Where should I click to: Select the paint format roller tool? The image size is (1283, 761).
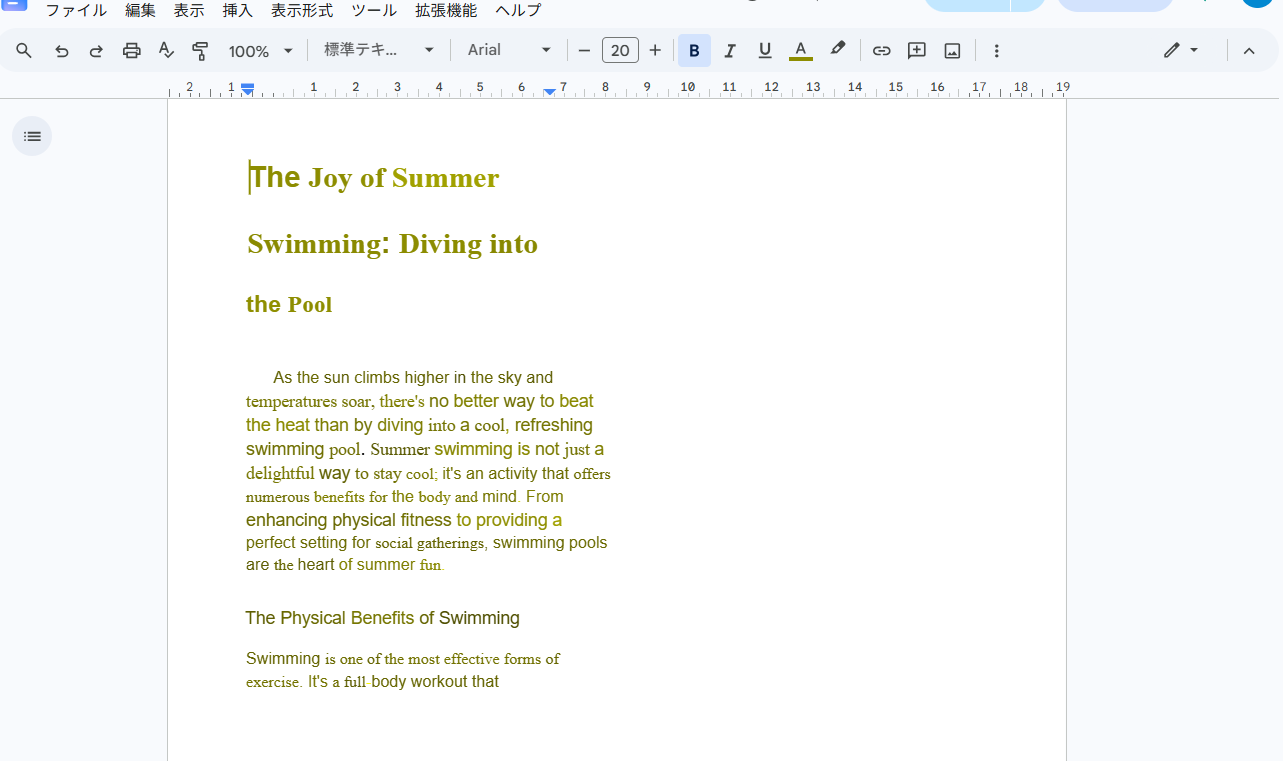tap(200, 51)
